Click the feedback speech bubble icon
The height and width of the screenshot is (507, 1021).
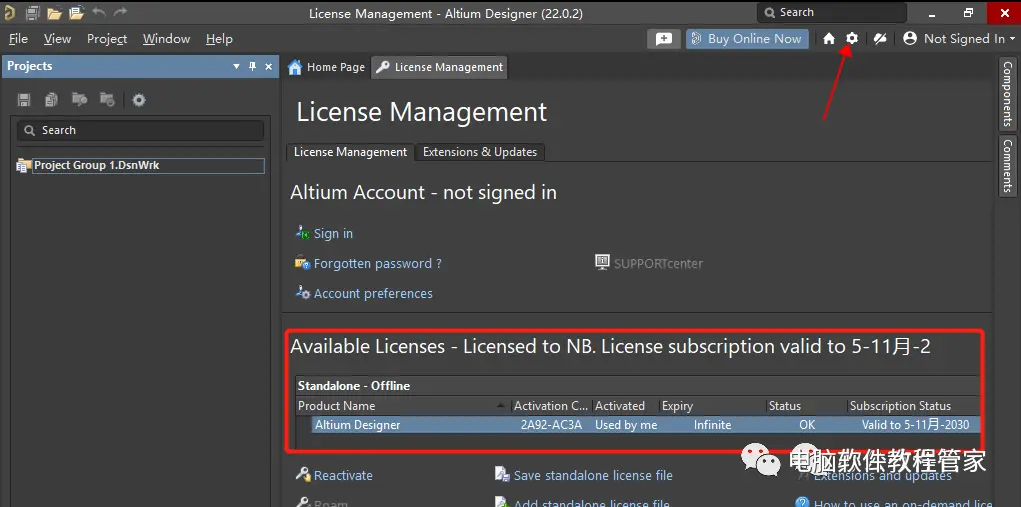664,39
